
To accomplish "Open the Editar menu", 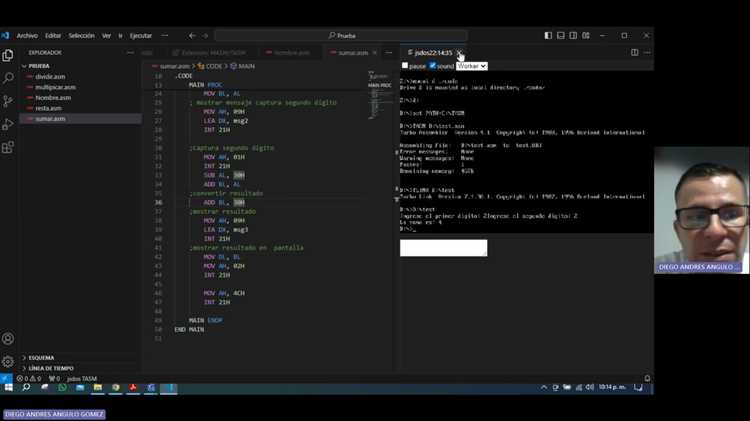I will point(53,35).
